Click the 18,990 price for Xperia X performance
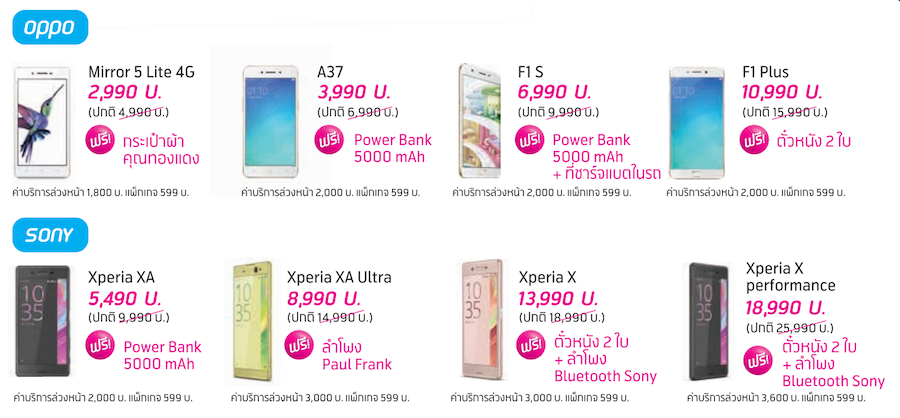The height and width of the screenshot is (418, 900). coord(786,307)
